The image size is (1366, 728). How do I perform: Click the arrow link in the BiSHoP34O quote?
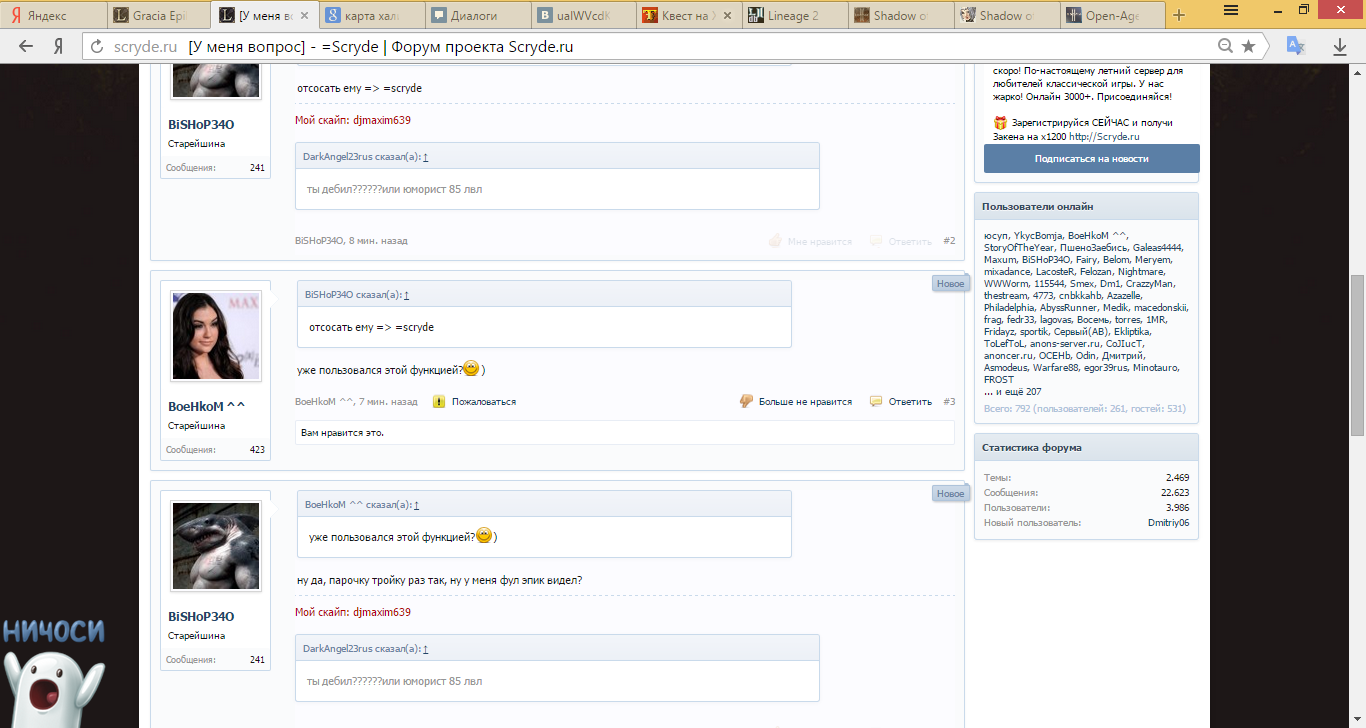(407, 295)
